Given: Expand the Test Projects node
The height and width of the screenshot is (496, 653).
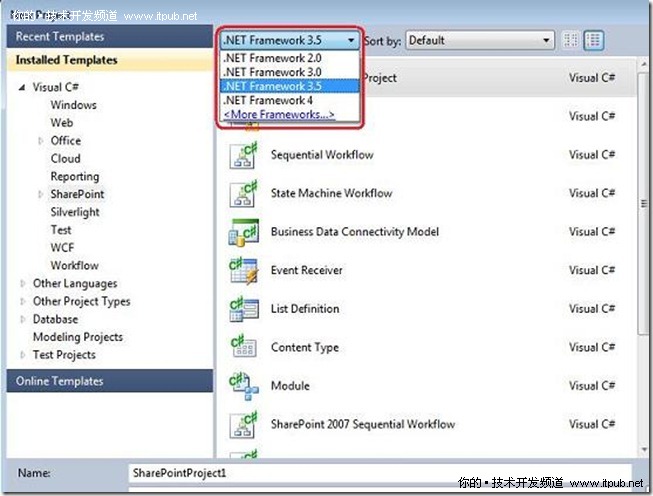Looking at the screenshot, I should point(22,355).
